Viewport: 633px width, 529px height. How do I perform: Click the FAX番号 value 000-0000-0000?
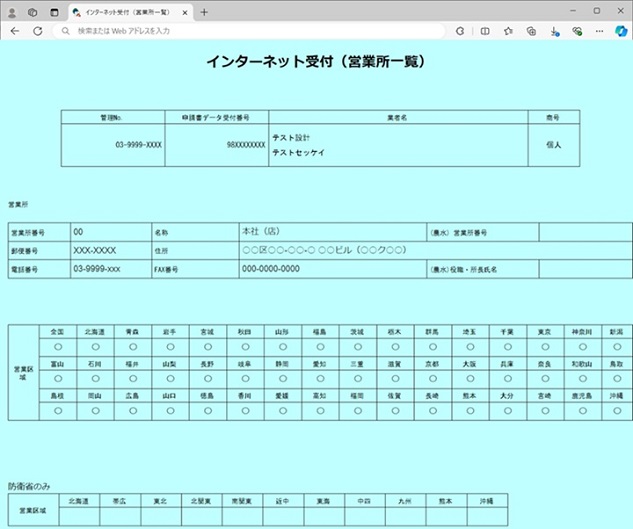[x=271, y=269]
